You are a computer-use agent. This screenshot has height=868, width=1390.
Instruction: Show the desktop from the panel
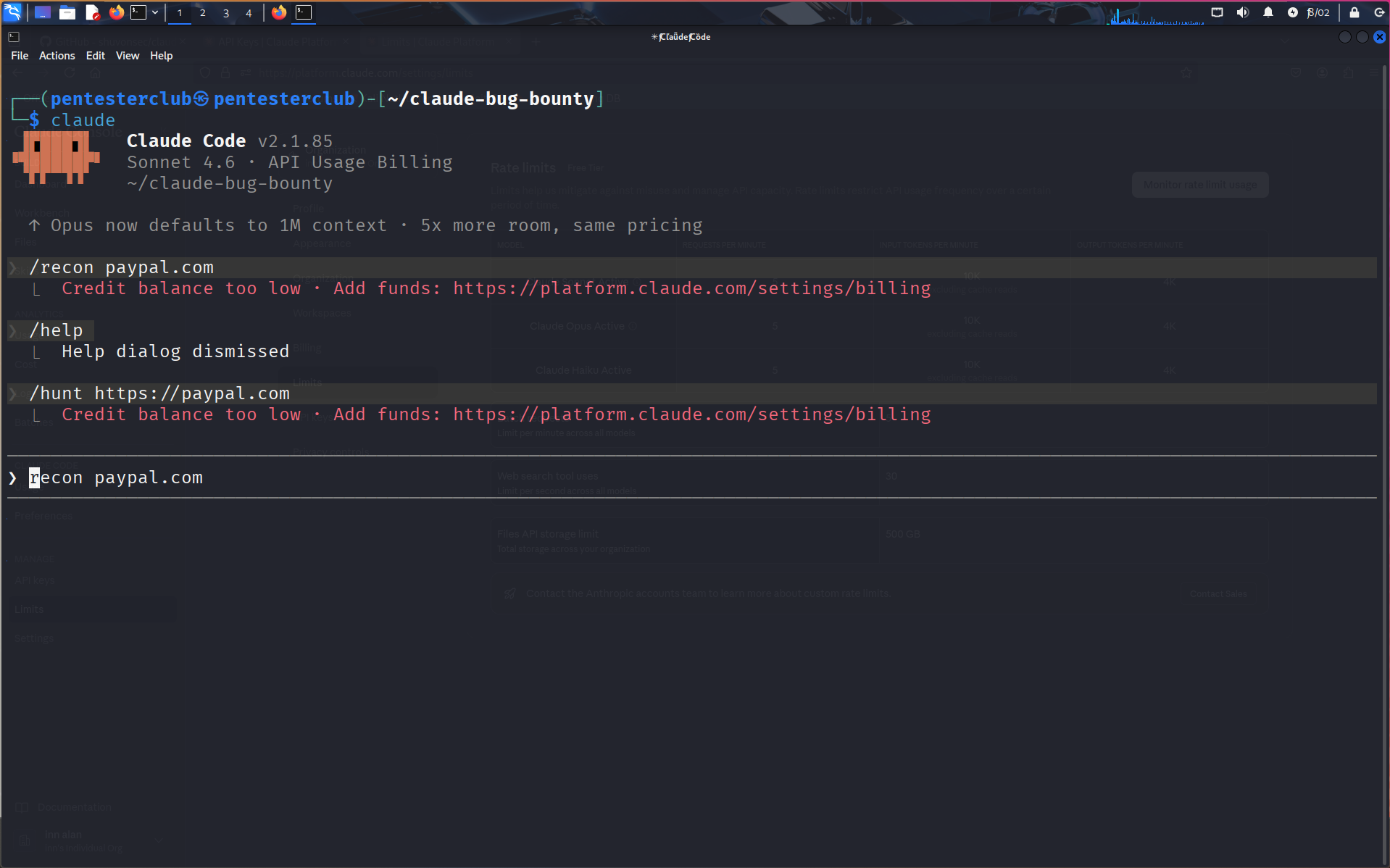43,12
